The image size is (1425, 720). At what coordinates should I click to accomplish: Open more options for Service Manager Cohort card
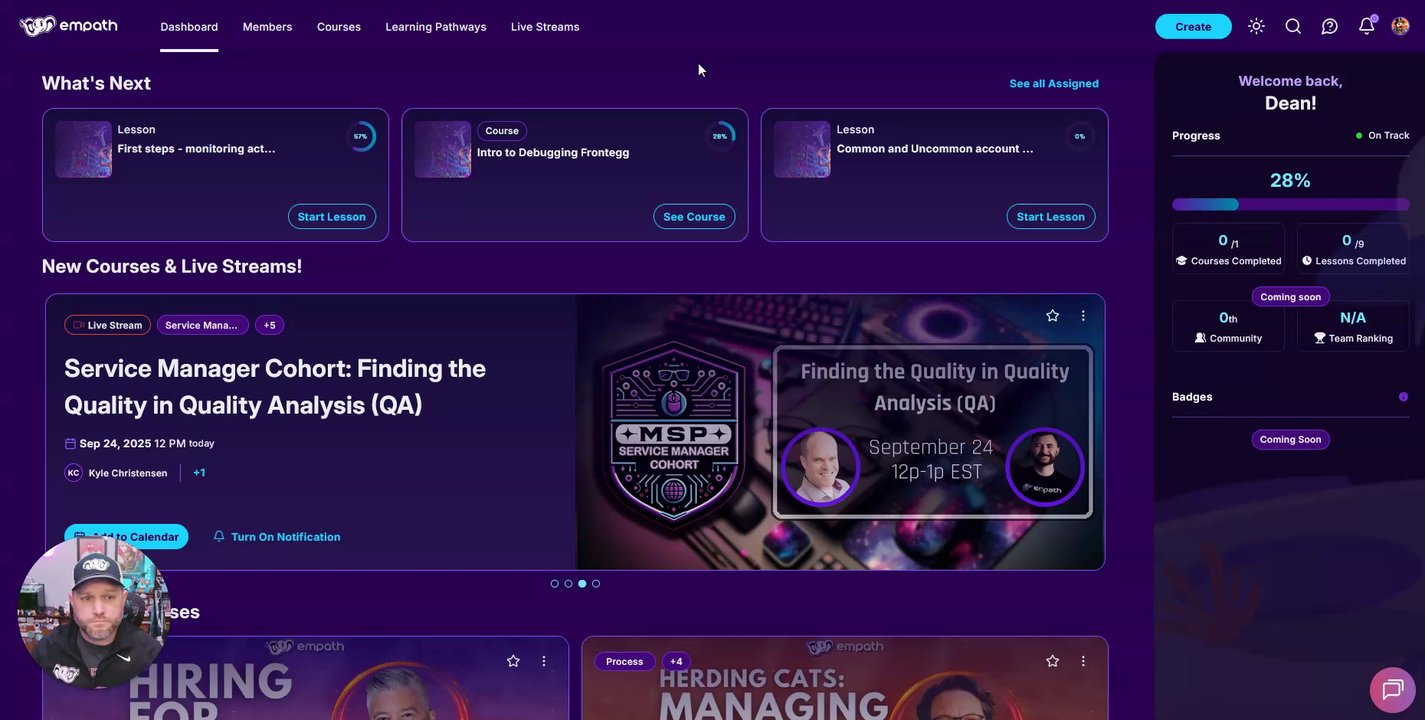pos(1083,316)
